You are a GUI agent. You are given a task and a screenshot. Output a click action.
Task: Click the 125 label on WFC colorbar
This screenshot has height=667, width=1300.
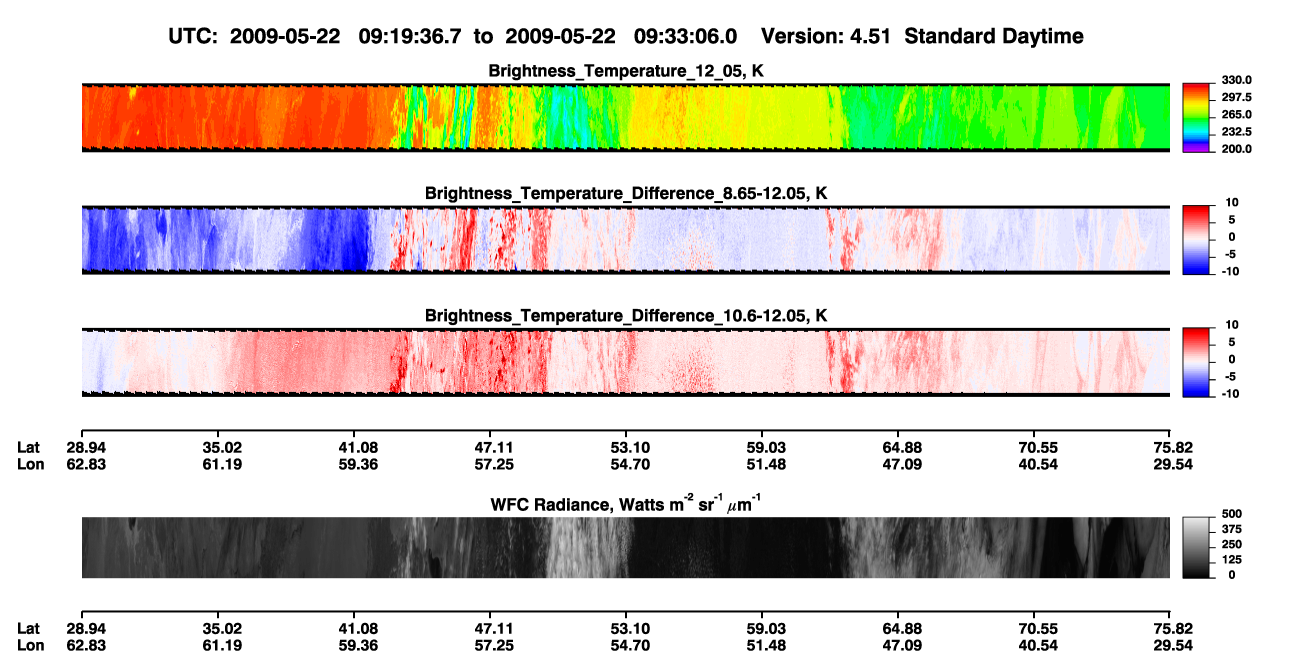1232,559
